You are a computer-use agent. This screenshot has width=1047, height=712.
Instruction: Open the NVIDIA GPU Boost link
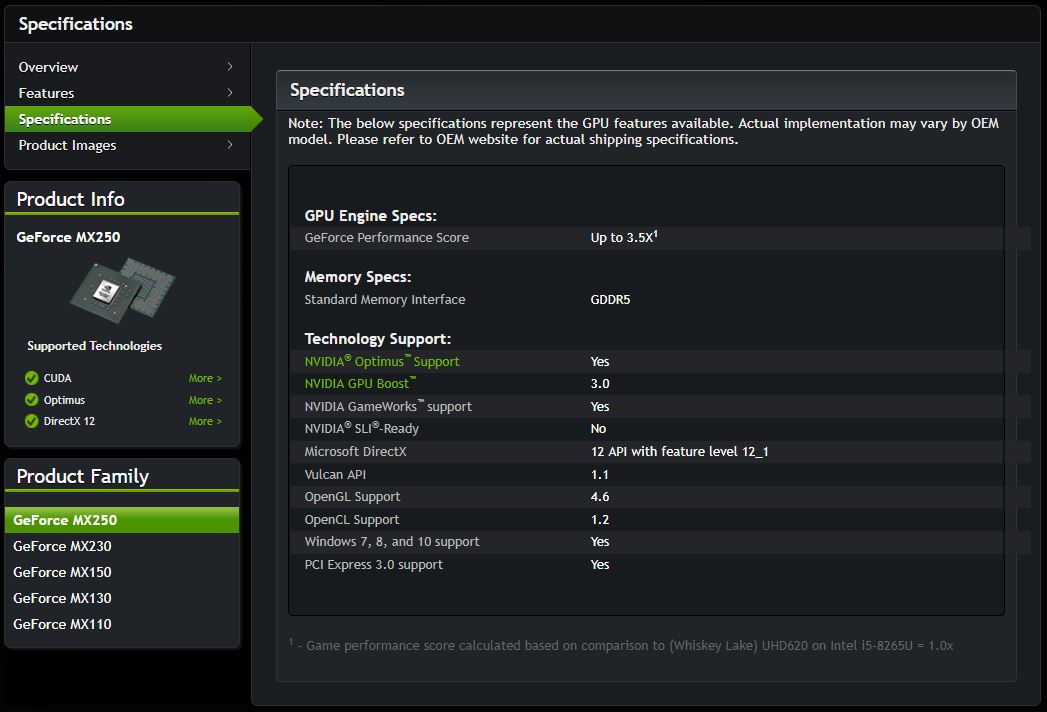pos(360,383)
